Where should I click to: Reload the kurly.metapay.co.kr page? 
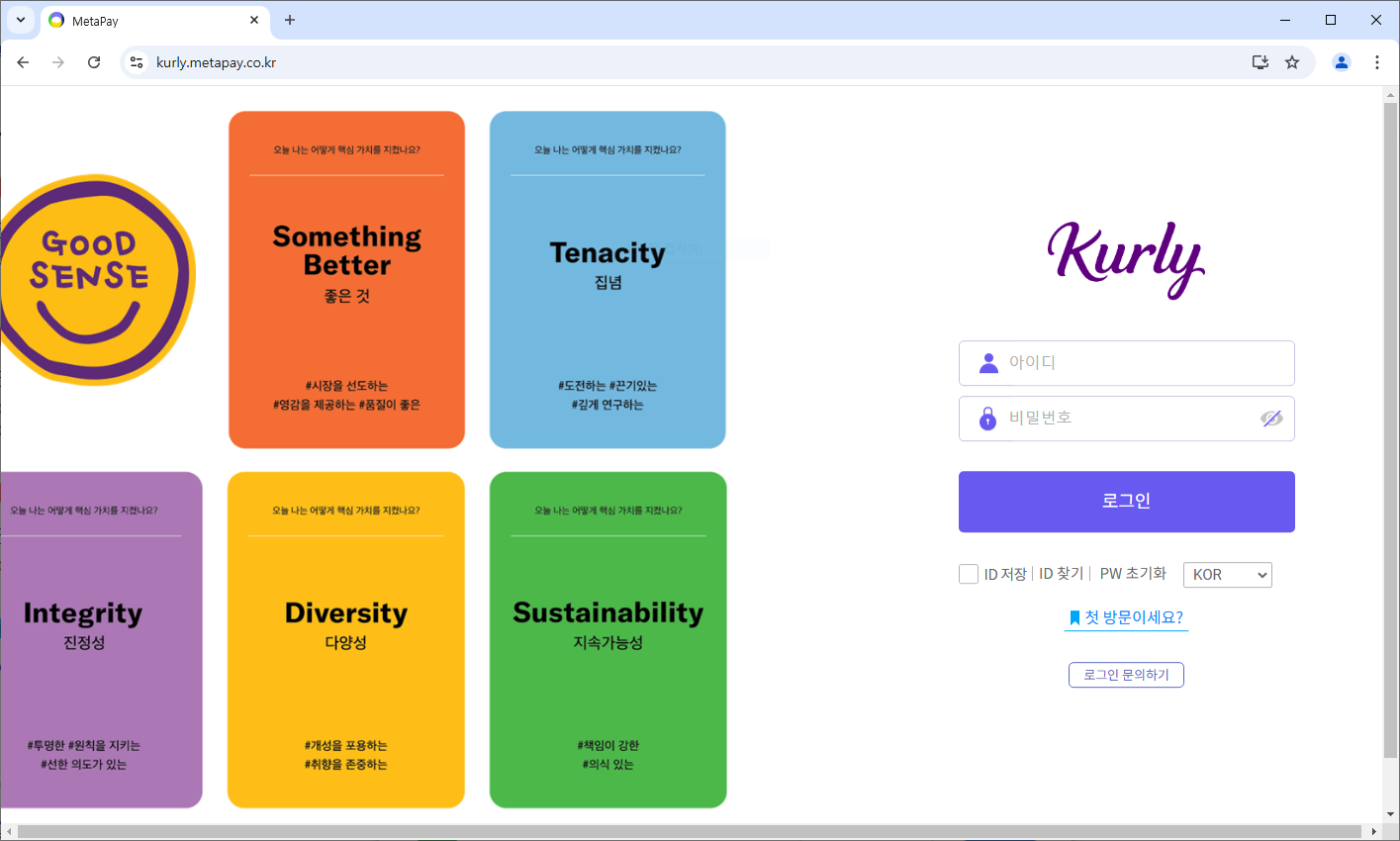coord(94,62)
